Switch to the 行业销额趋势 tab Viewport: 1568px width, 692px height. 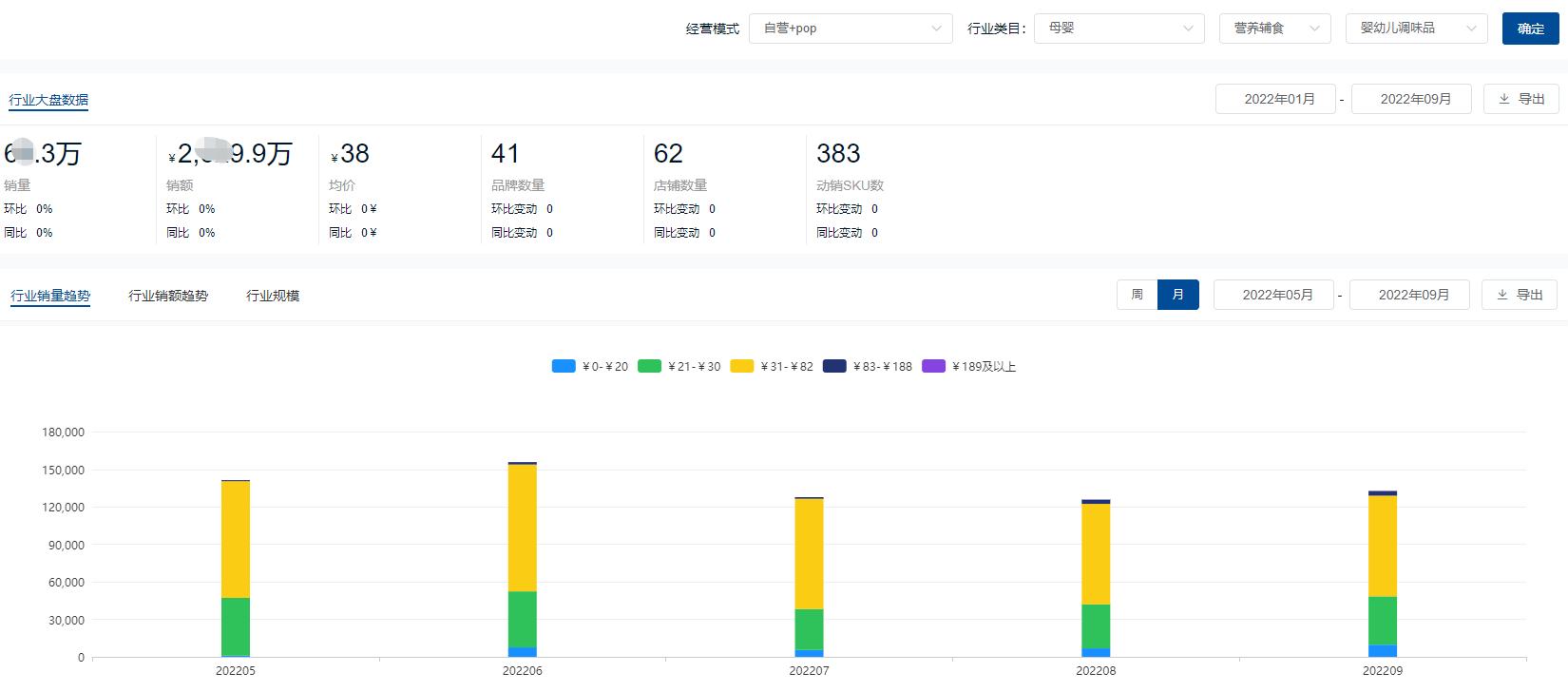pyautogui.click(x=168, y=296)
